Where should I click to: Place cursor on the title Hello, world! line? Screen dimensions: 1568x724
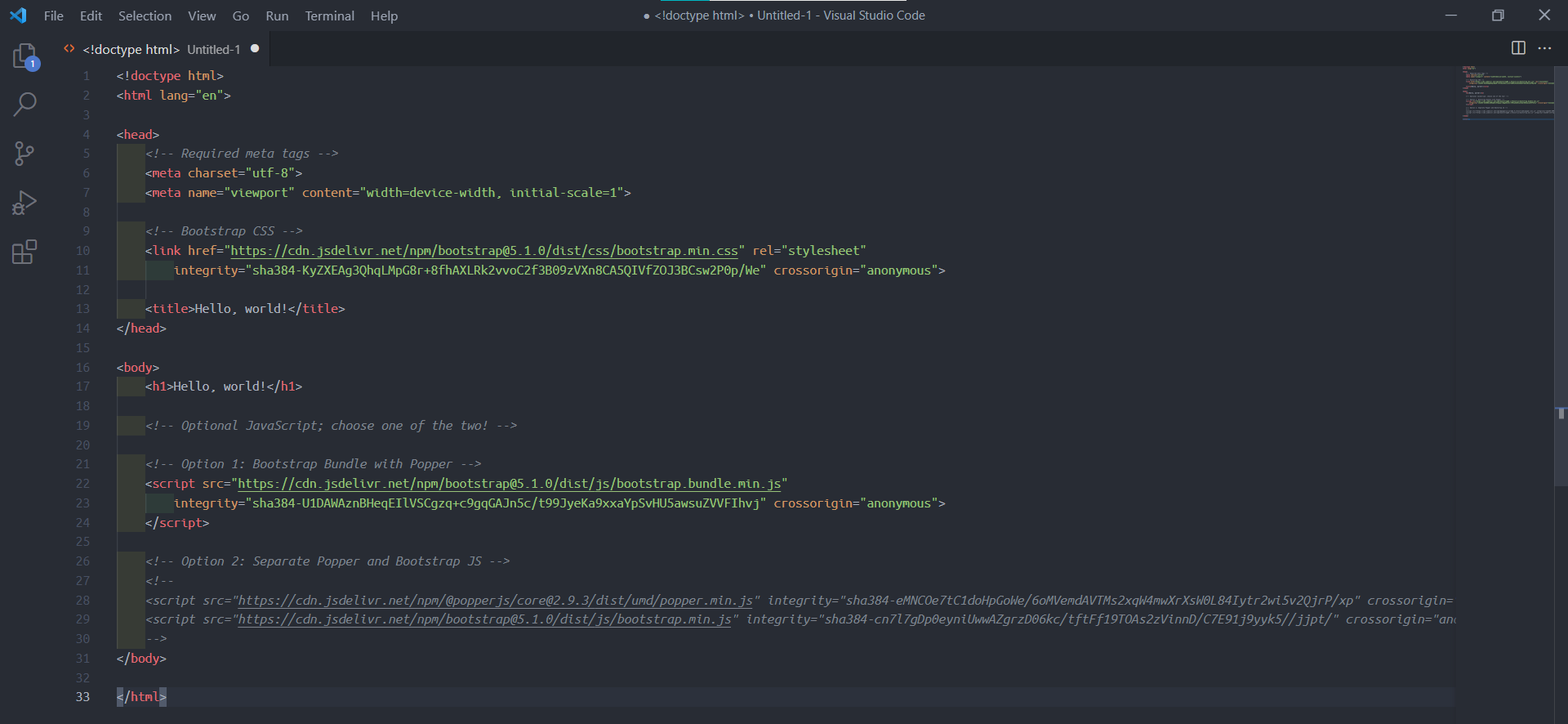click(245, 309)
